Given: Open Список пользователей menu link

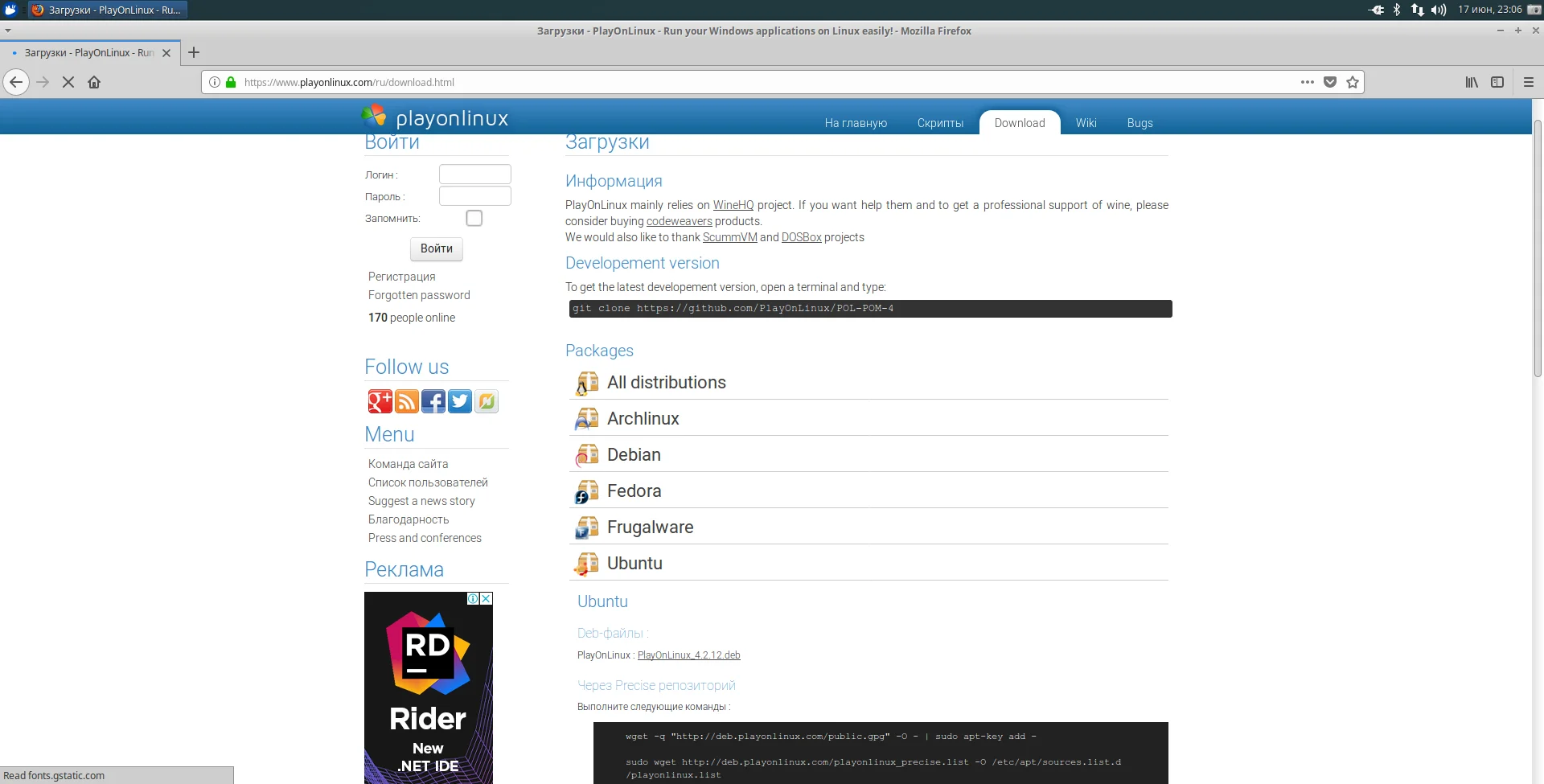Looking at the screenshot, I should [428, 482].
